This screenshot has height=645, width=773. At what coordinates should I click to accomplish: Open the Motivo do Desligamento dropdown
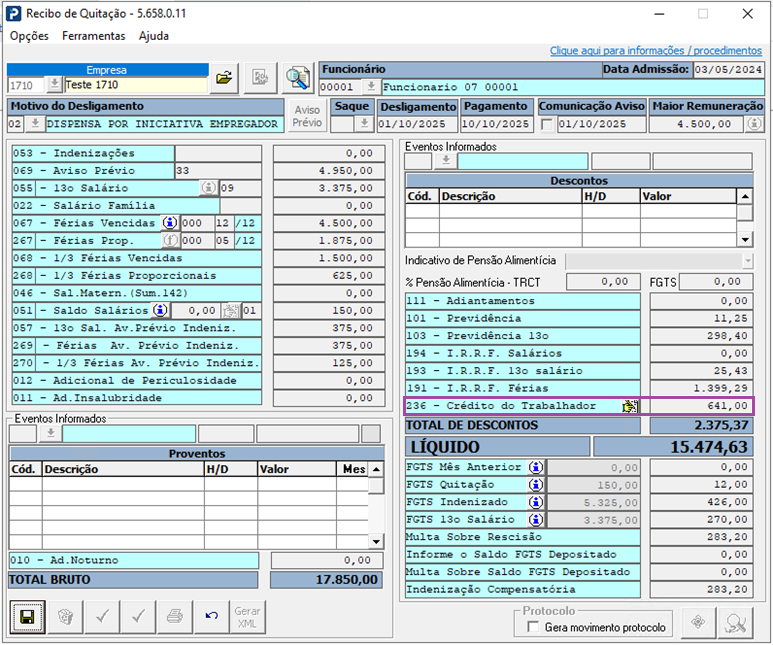(35, 124)
